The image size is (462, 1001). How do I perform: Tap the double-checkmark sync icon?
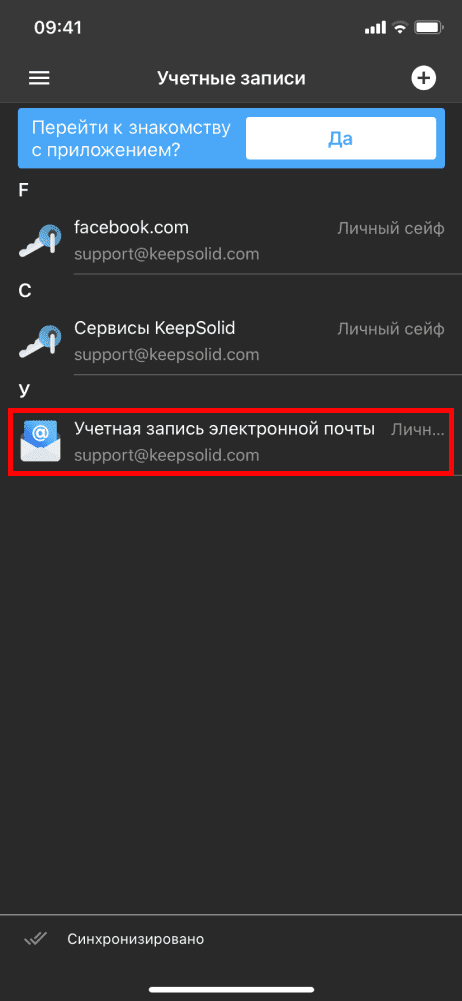[x=35, y=938]
